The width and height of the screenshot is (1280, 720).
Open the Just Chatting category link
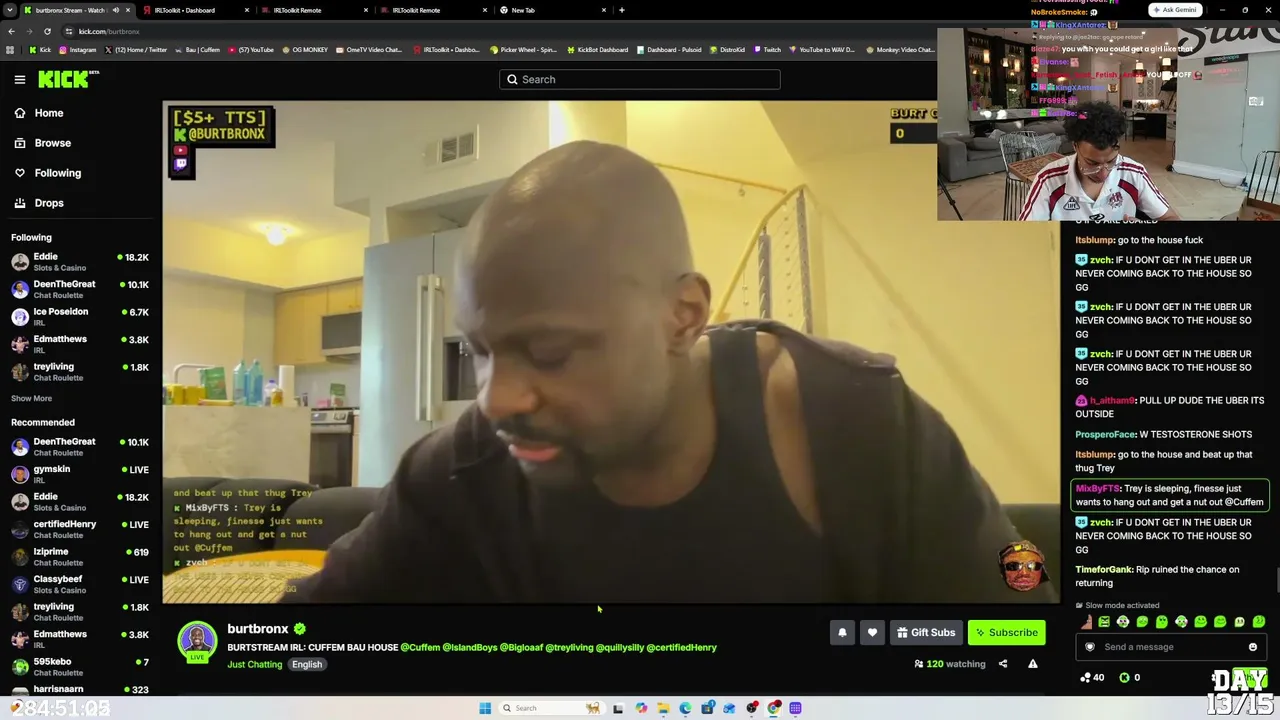pos(255,664)
